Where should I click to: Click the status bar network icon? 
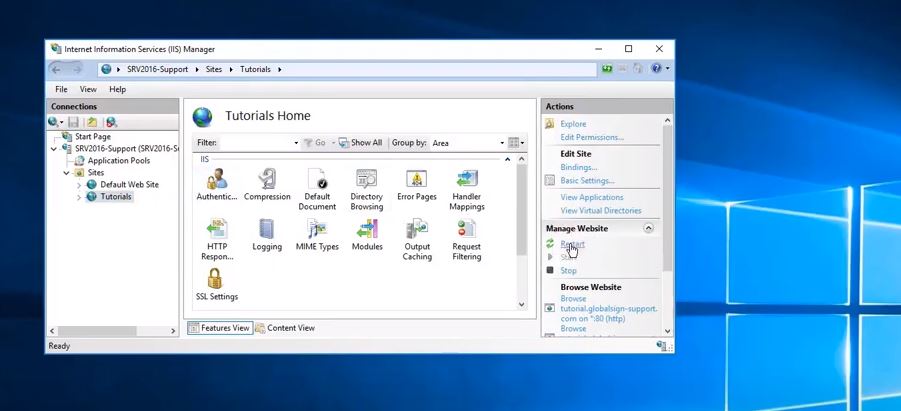tap(662, 345)
